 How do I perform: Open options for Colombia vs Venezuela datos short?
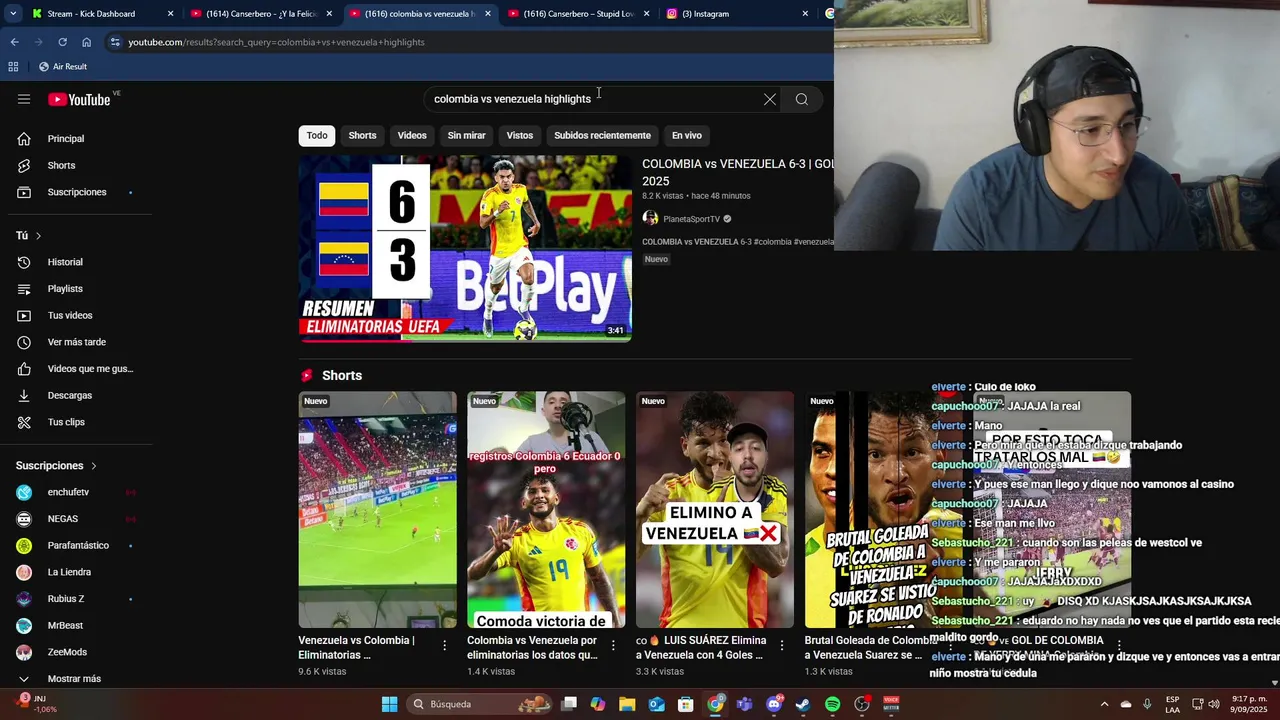click(613, 646)
